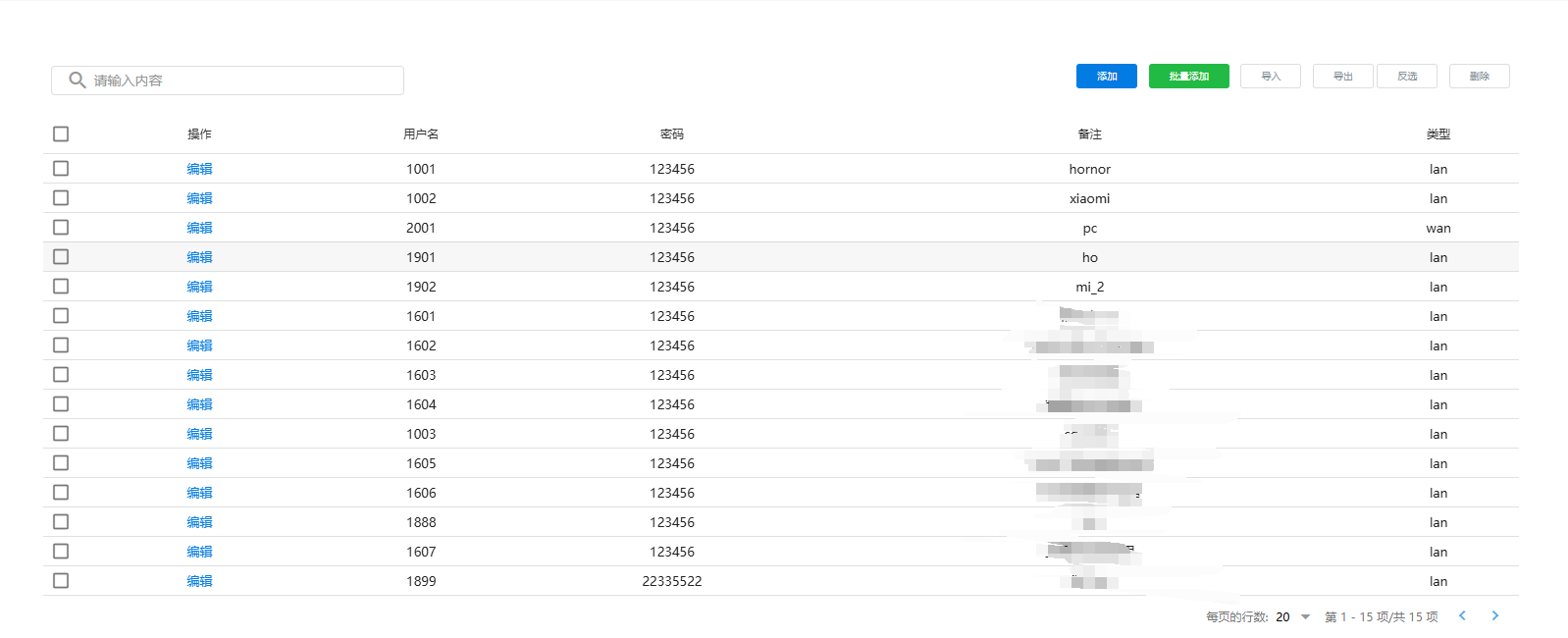
Task: Go to the next page arrow
Action: point(1495,615)
